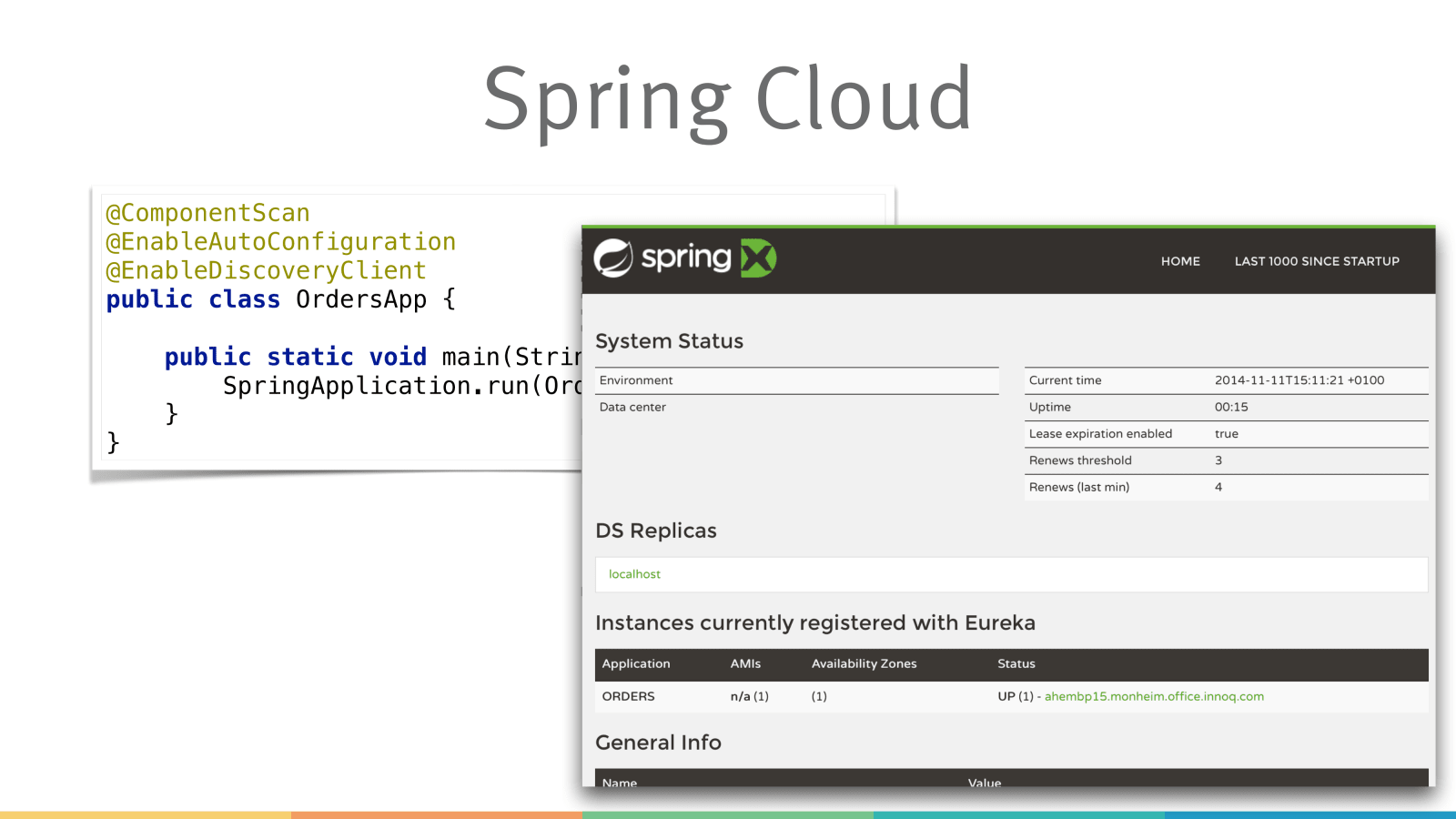Select the 'ORDERS' application cell
1456x819 pixels.
point(628,696)
